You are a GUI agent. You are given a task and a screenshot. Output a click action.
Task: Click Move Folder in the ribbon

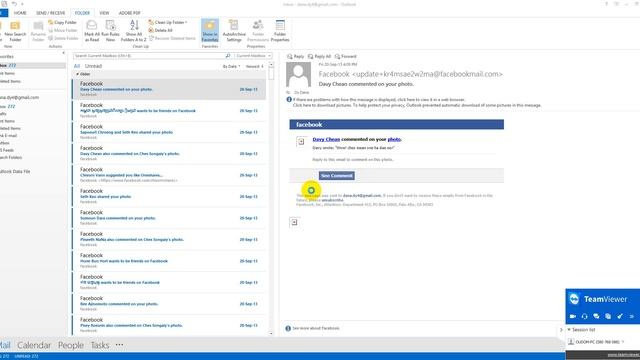tap(62, 30)
